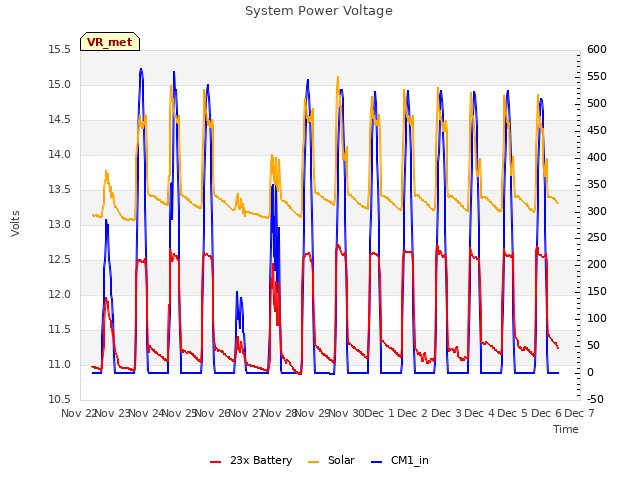Click the Nov 22 date tick label
The width and height of the screenshot is (640, 480).
(79, 414)
